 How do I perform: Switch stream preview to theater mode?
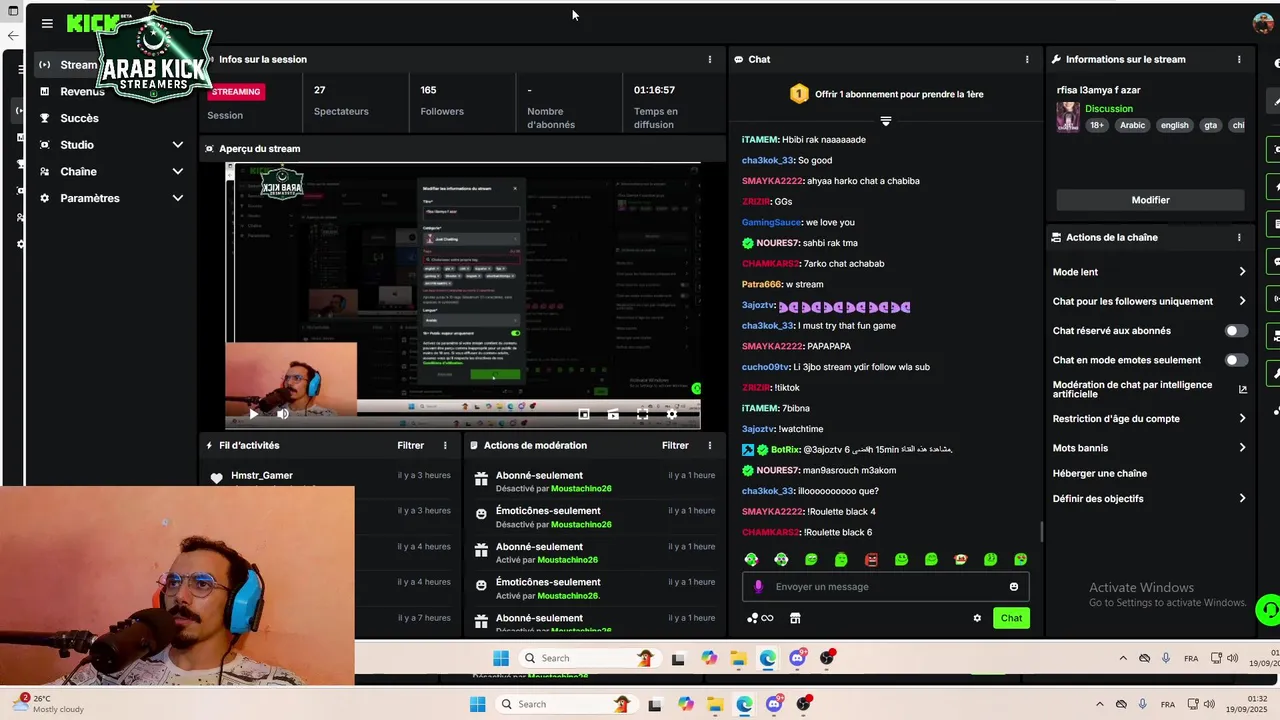613,414
